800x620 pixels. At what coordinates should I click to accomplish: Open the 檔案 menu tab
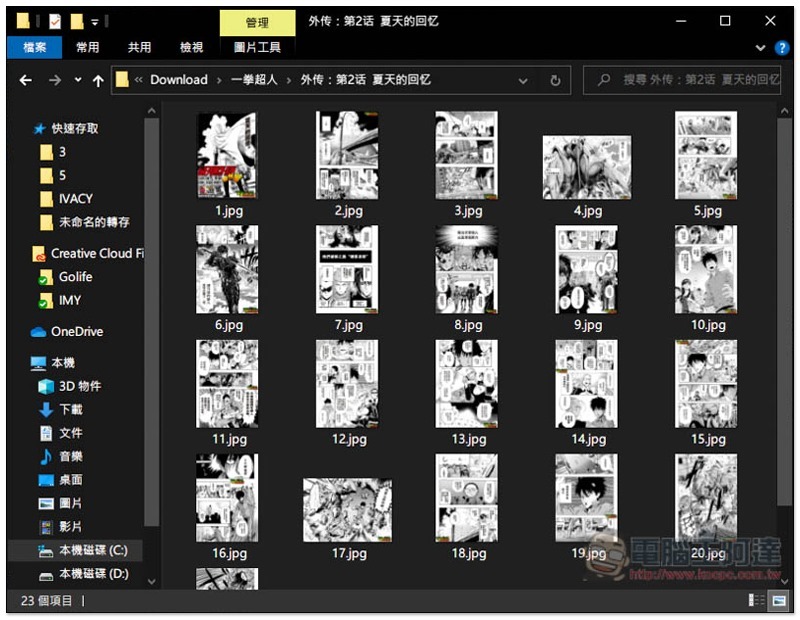[x=35, y=47]
